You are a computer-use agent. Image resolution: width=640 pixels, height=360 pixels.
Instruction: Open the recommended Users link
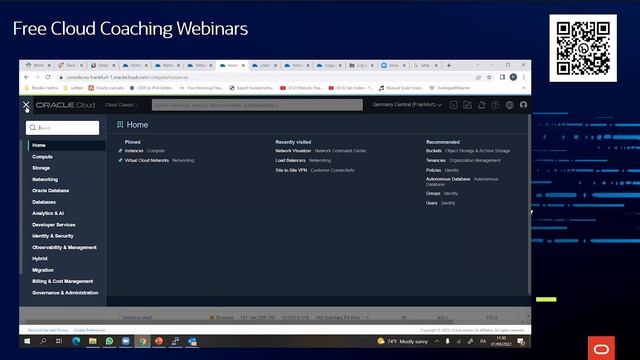pyautogui.click(x=431, y=203)
